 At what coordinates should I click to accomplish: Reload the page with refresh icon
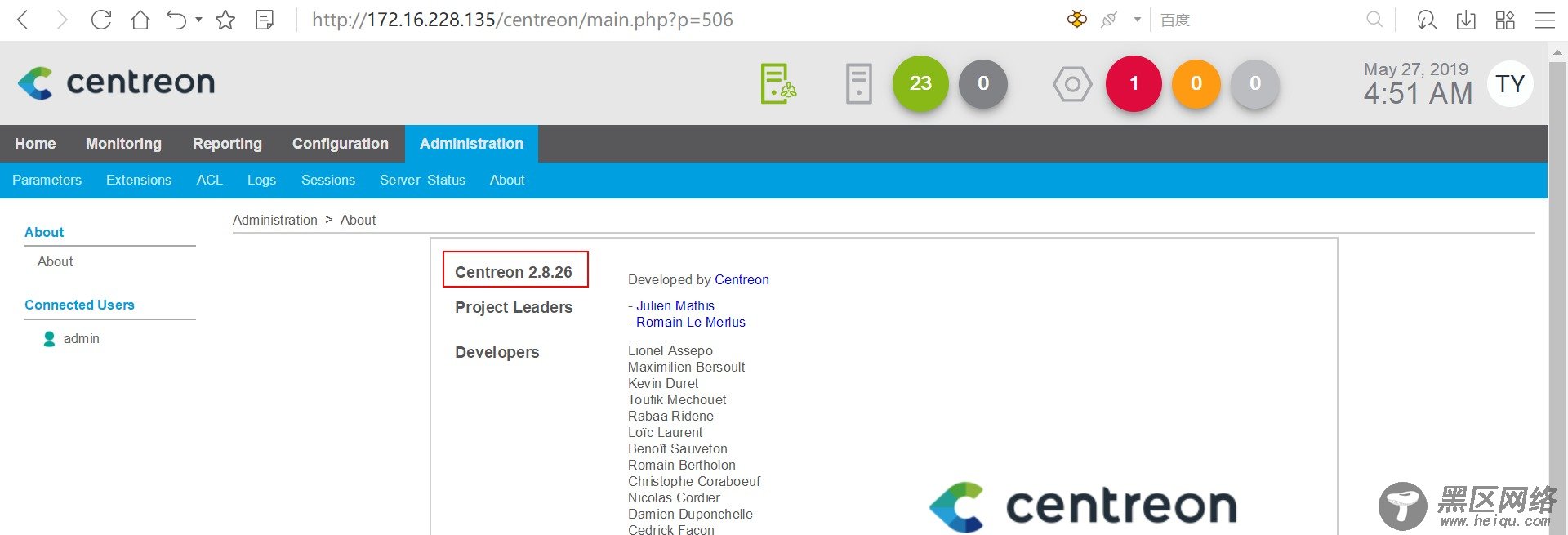[100, 20]
